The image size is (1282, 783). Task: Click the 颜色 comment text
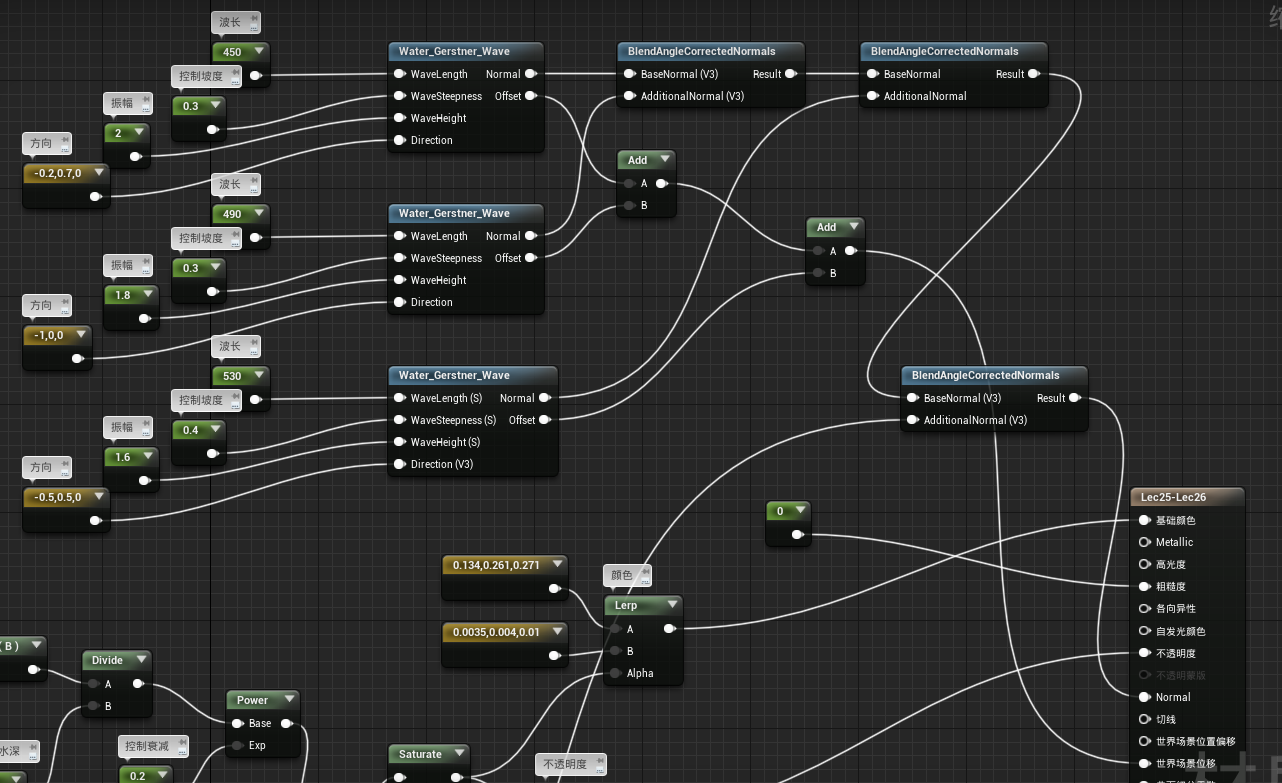[x=622, y=575]
